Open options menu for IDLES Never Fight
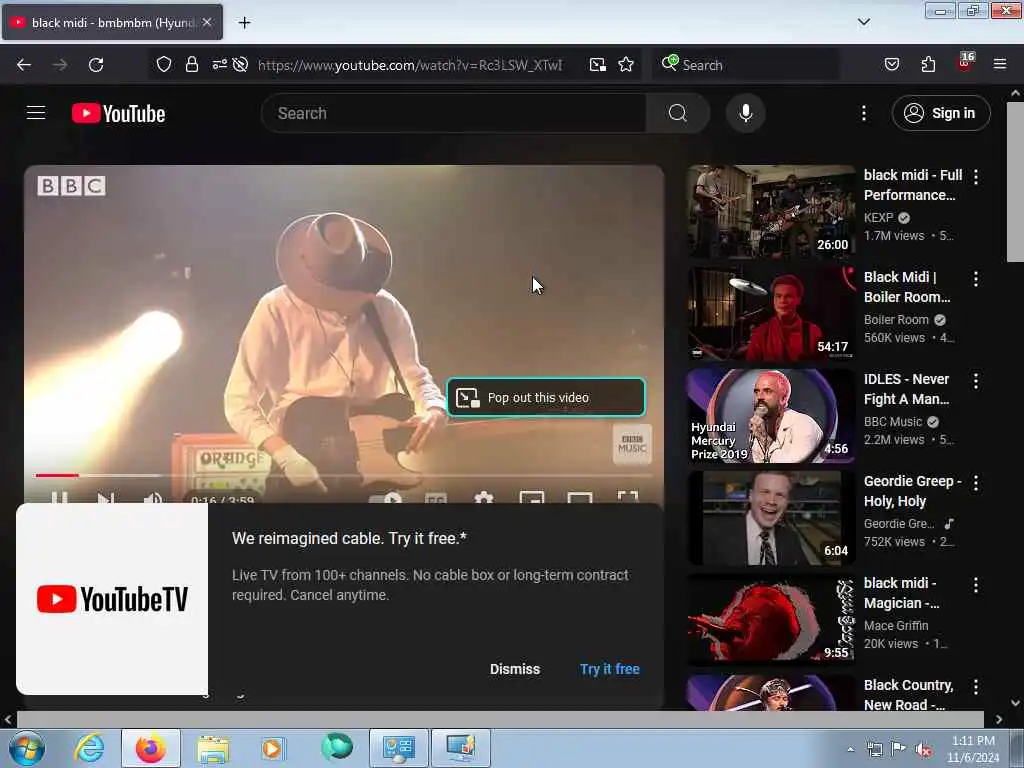 click(976, 381)
